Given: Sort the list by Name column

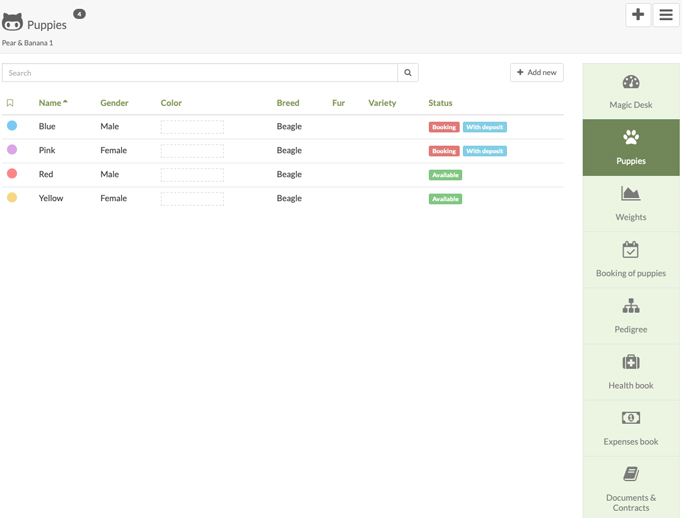Looking at the screenshot, I should (50, 103).
